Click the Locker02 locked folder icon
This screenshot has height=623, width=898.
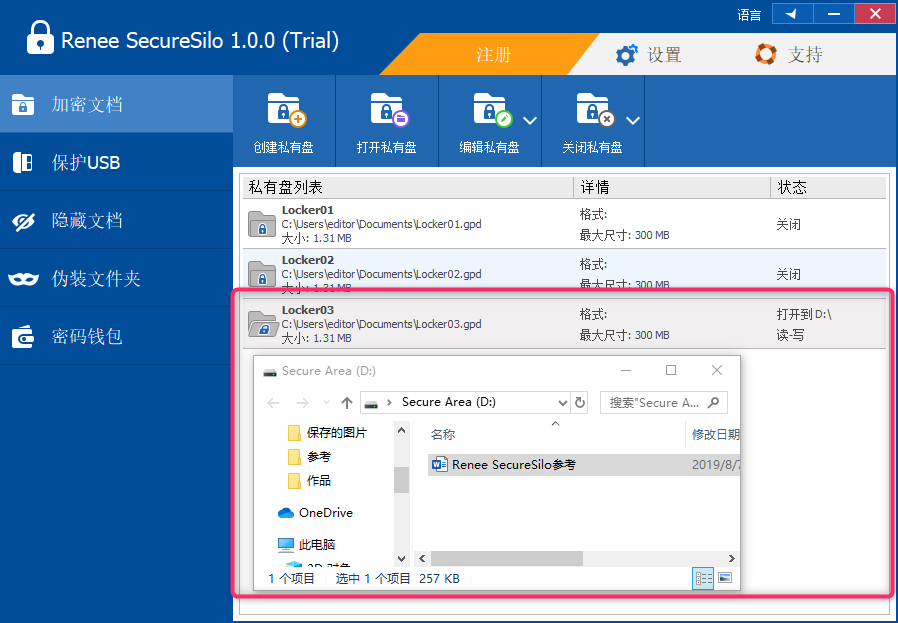coord(262,274)
